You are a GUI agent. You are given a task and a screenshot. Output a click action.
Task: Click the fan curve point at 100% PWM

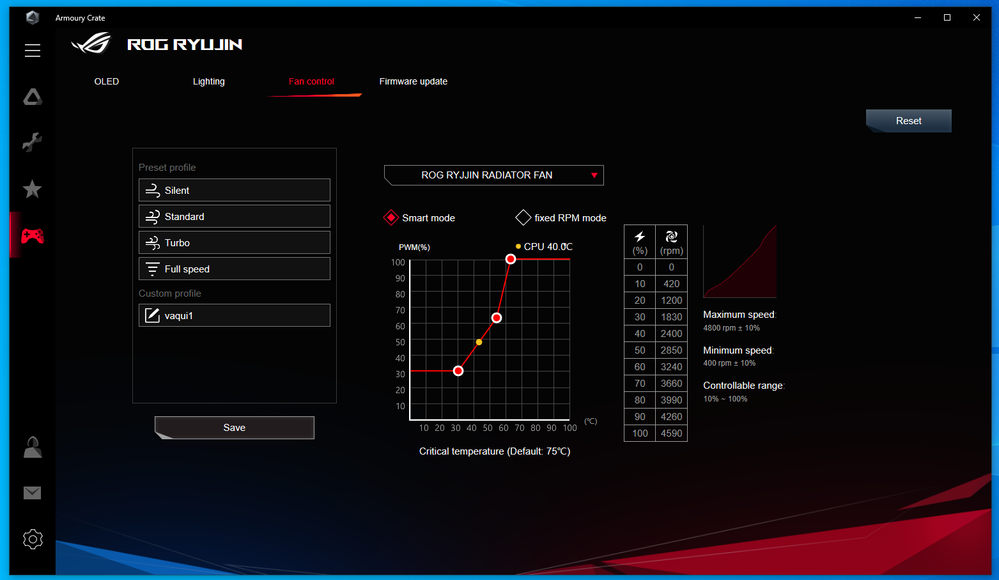click(510, 259)
